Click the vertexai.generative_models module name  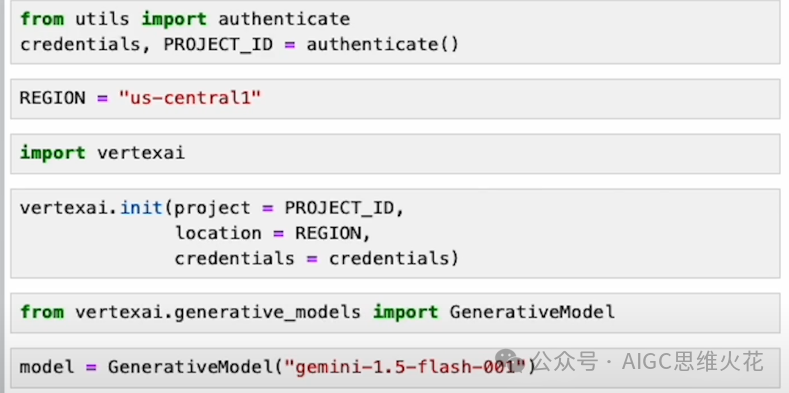[218, 313]
